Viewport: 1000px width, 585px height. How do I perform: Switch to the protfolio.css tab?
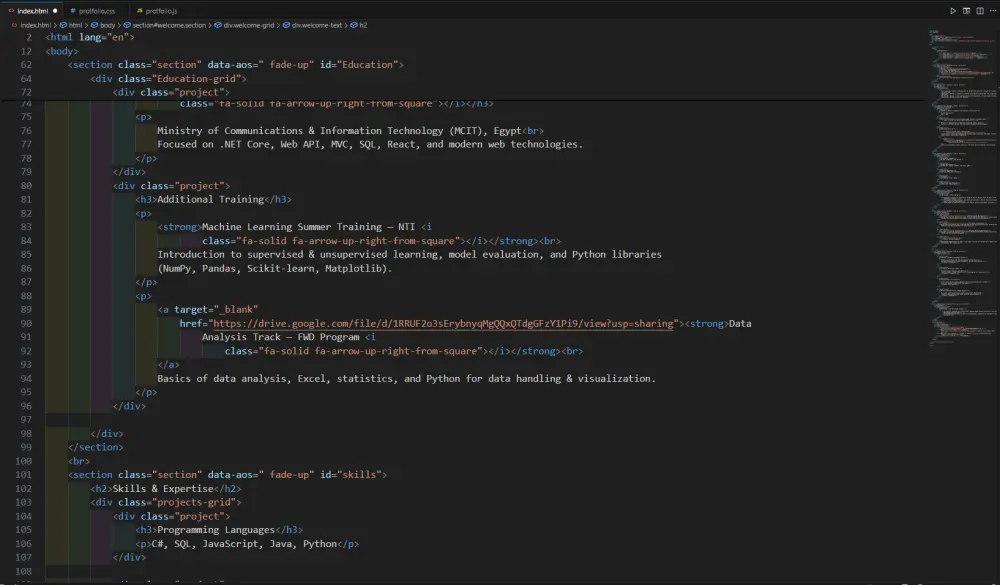click(x=97, y=11)
